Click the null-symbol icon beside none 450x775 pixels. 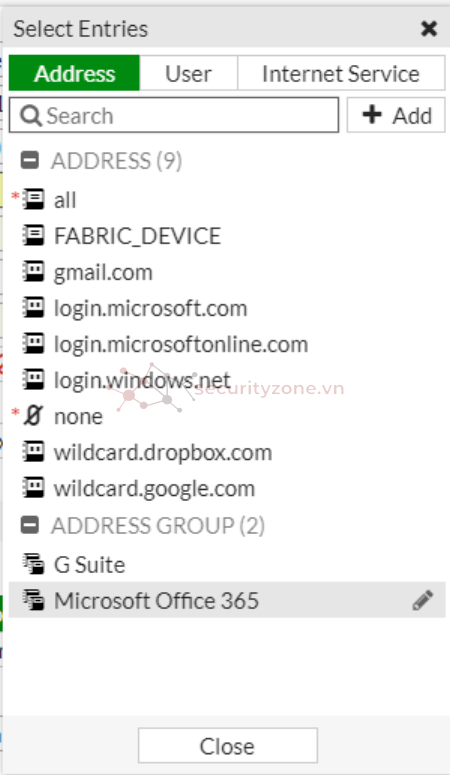[x=33, y=416]
